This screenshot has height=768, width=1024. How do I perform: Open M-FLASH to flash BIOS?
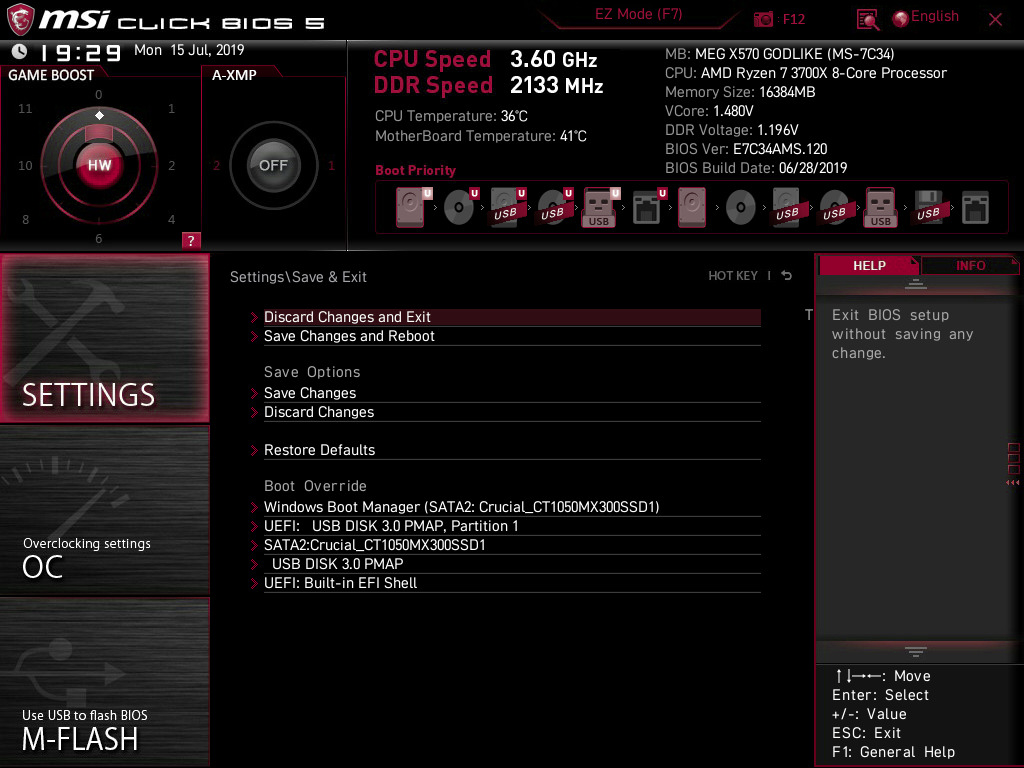(104, 682)
